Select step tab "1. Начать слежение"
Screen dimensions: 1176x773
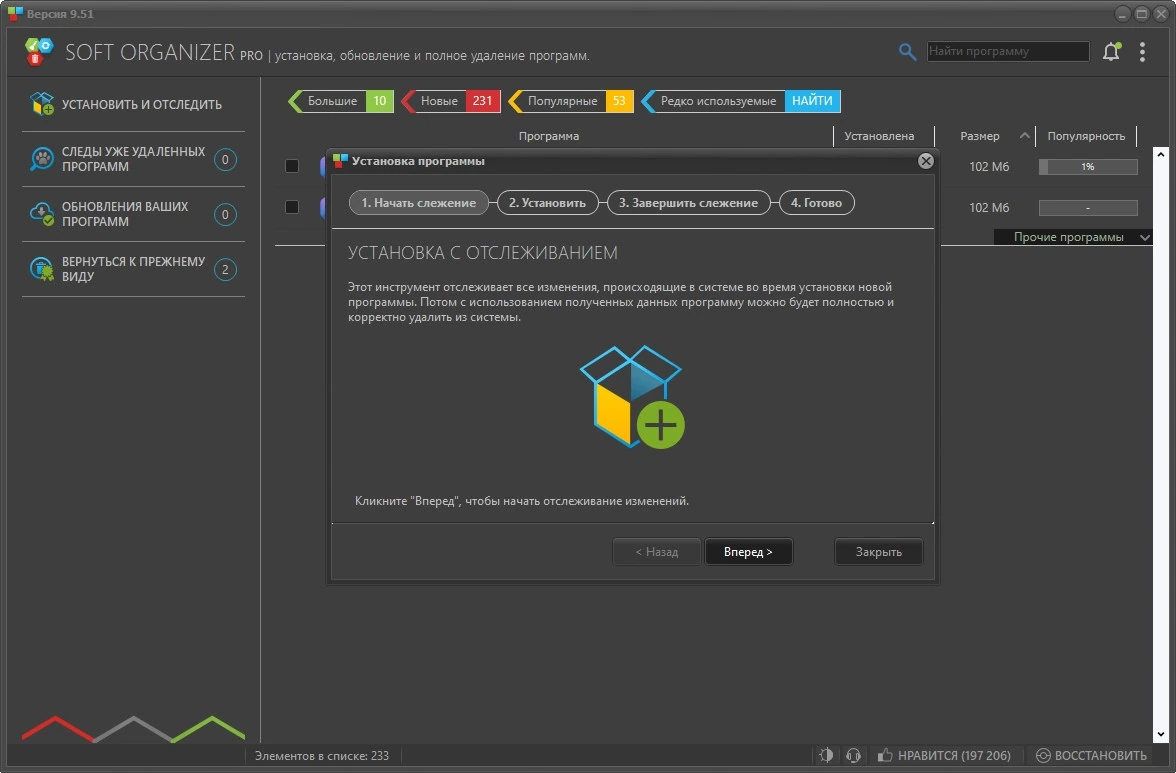418,202
